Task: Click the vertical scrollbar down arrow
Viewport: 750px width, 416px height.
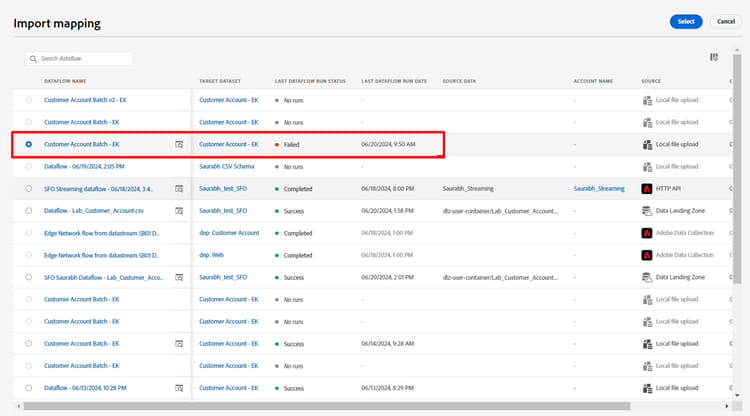Action: tap(737, 395)
